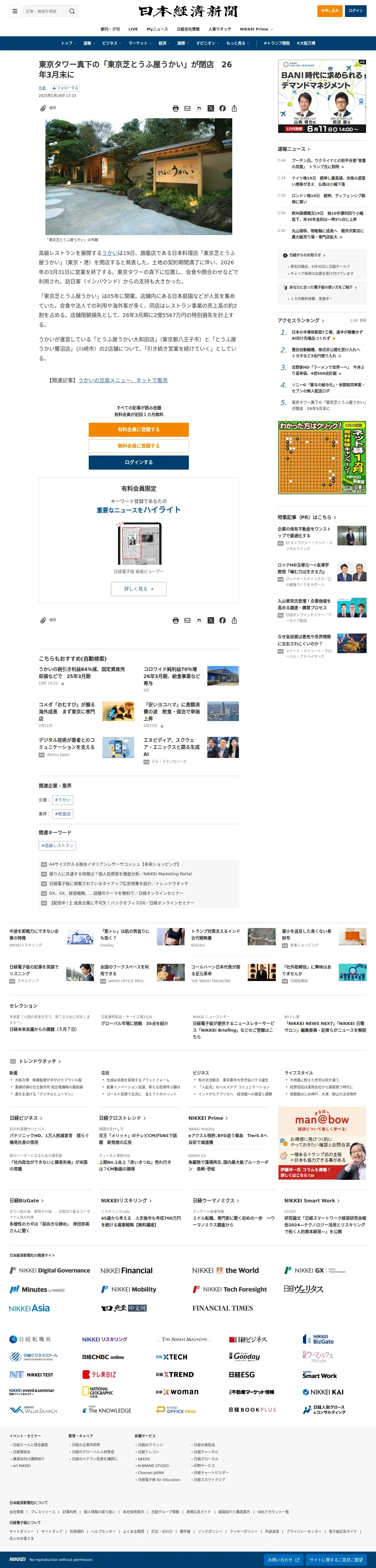The height and width of the screenshot is (1568, 376).
Task: Click the Nikkei newspaper logo
Action: [x=188, y=11]
